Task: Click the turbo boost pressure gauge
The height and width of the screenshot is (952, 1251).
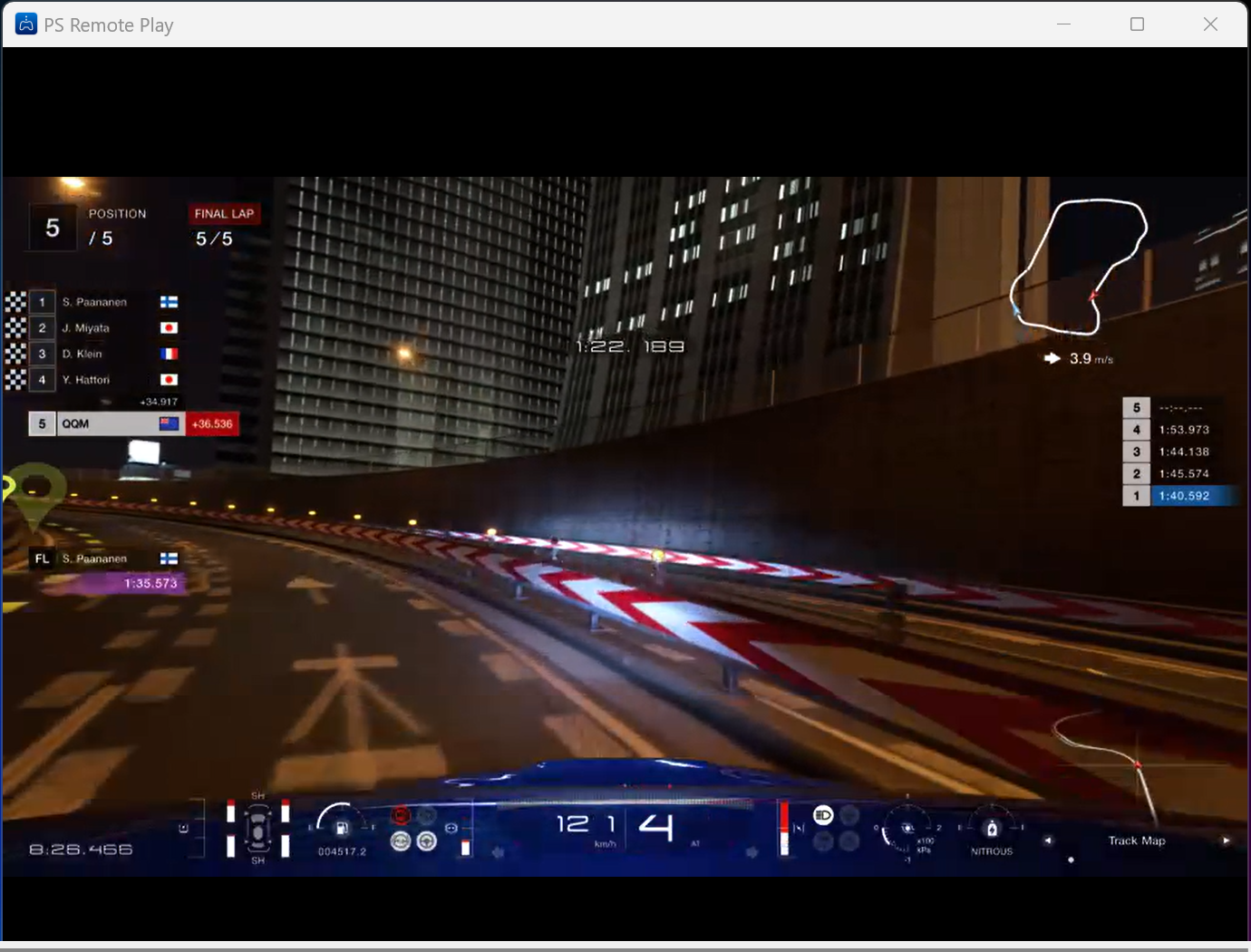Action: point(908,828)
